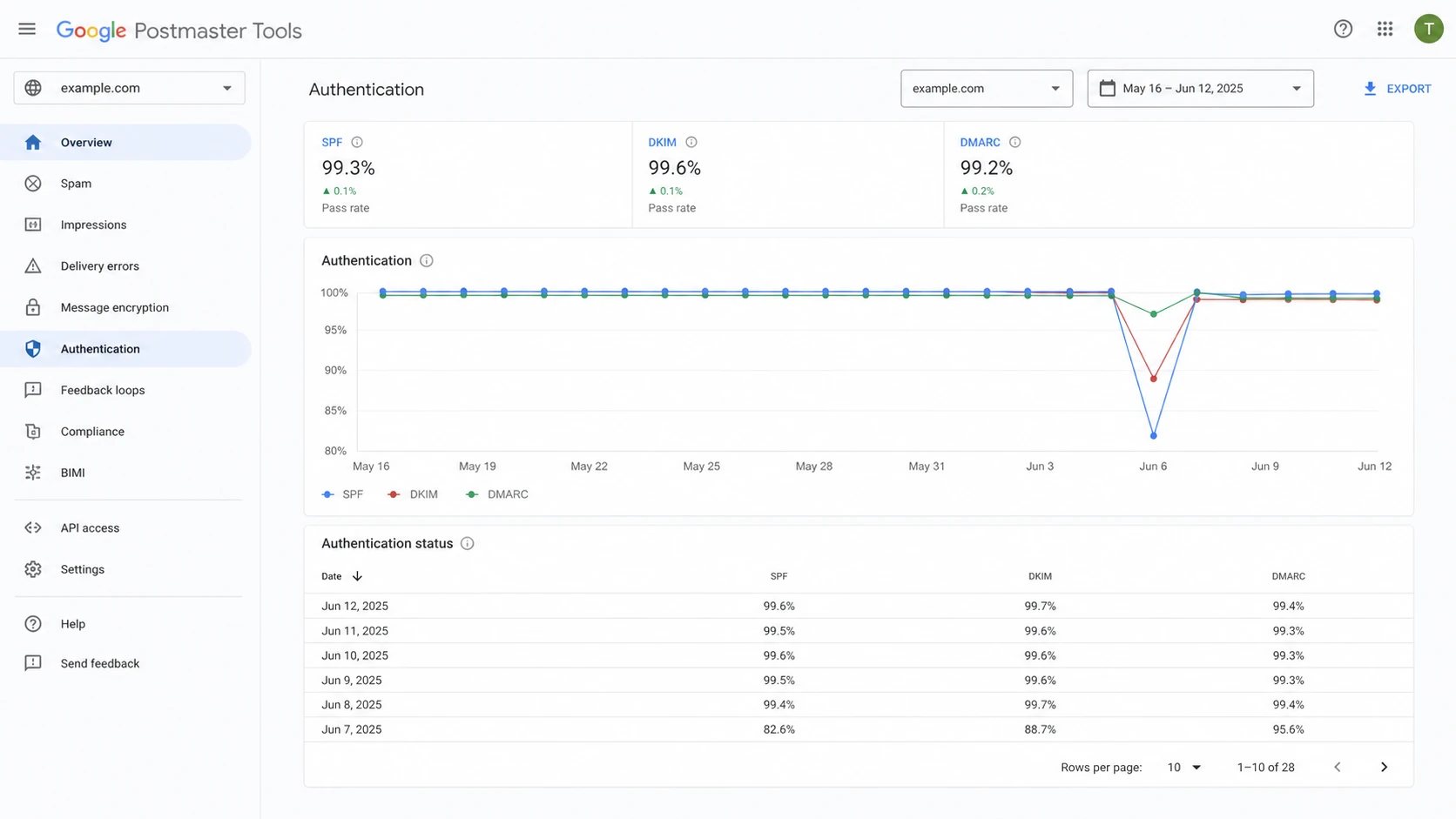Toggle DMARC series in chart legend

(496, 494)
